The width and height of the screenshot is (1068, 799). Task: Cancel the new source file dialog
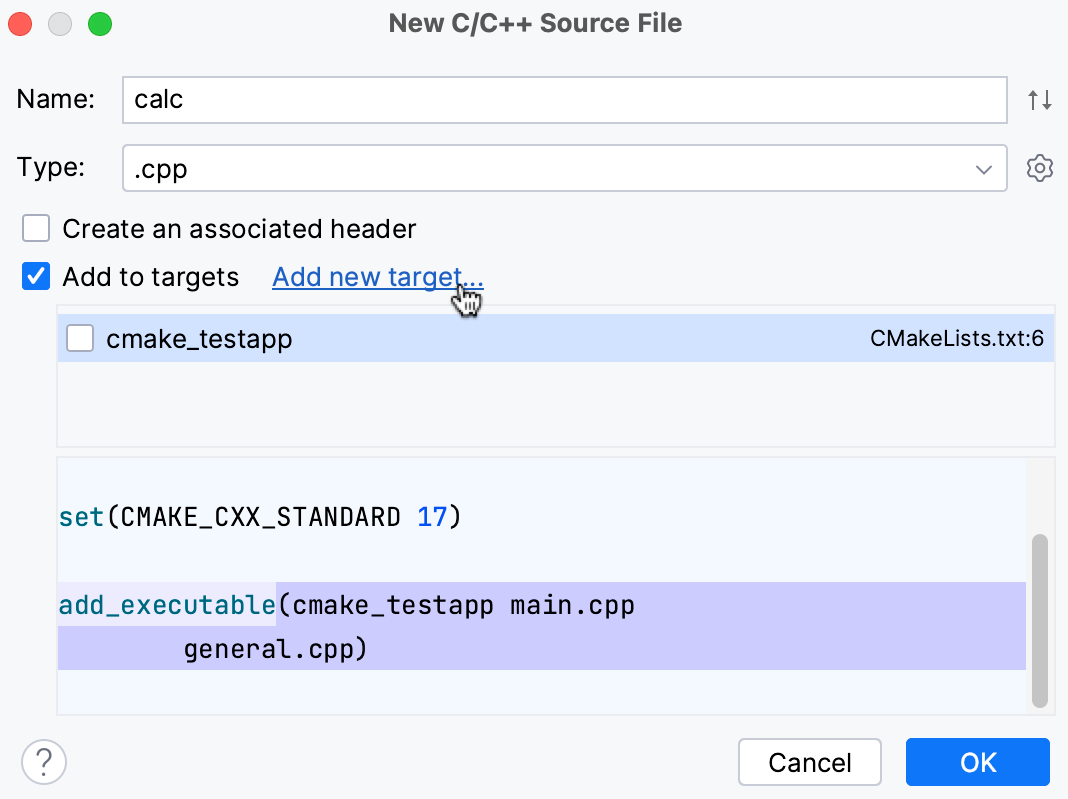tap(809, 762)
